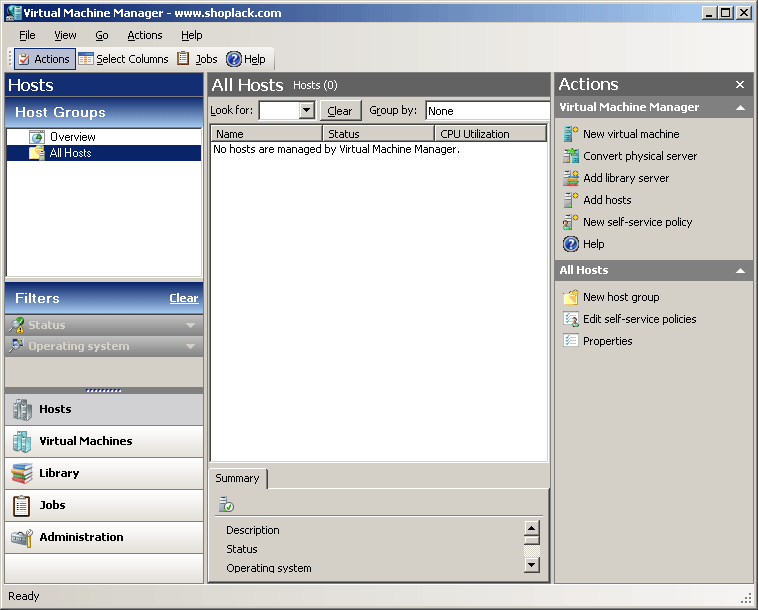758x610 pixels.
Task: Click the All Hosts folder icon
Action: [x=37, y=153]
